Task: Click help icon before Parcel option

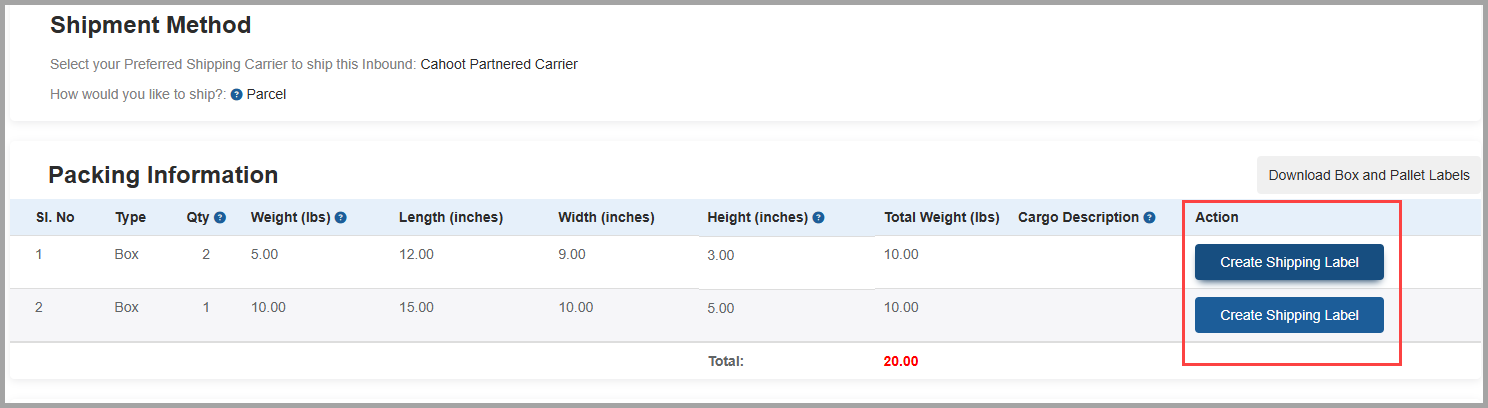Action: click(237, 95)
